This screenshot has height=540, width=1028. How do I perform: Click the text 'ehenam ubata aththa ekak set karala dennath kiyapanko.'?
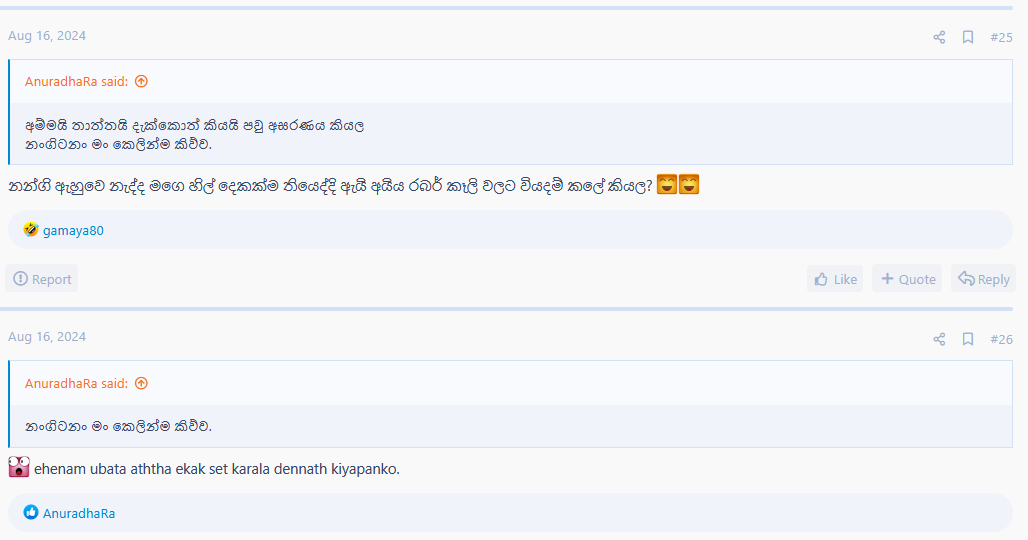217,469
